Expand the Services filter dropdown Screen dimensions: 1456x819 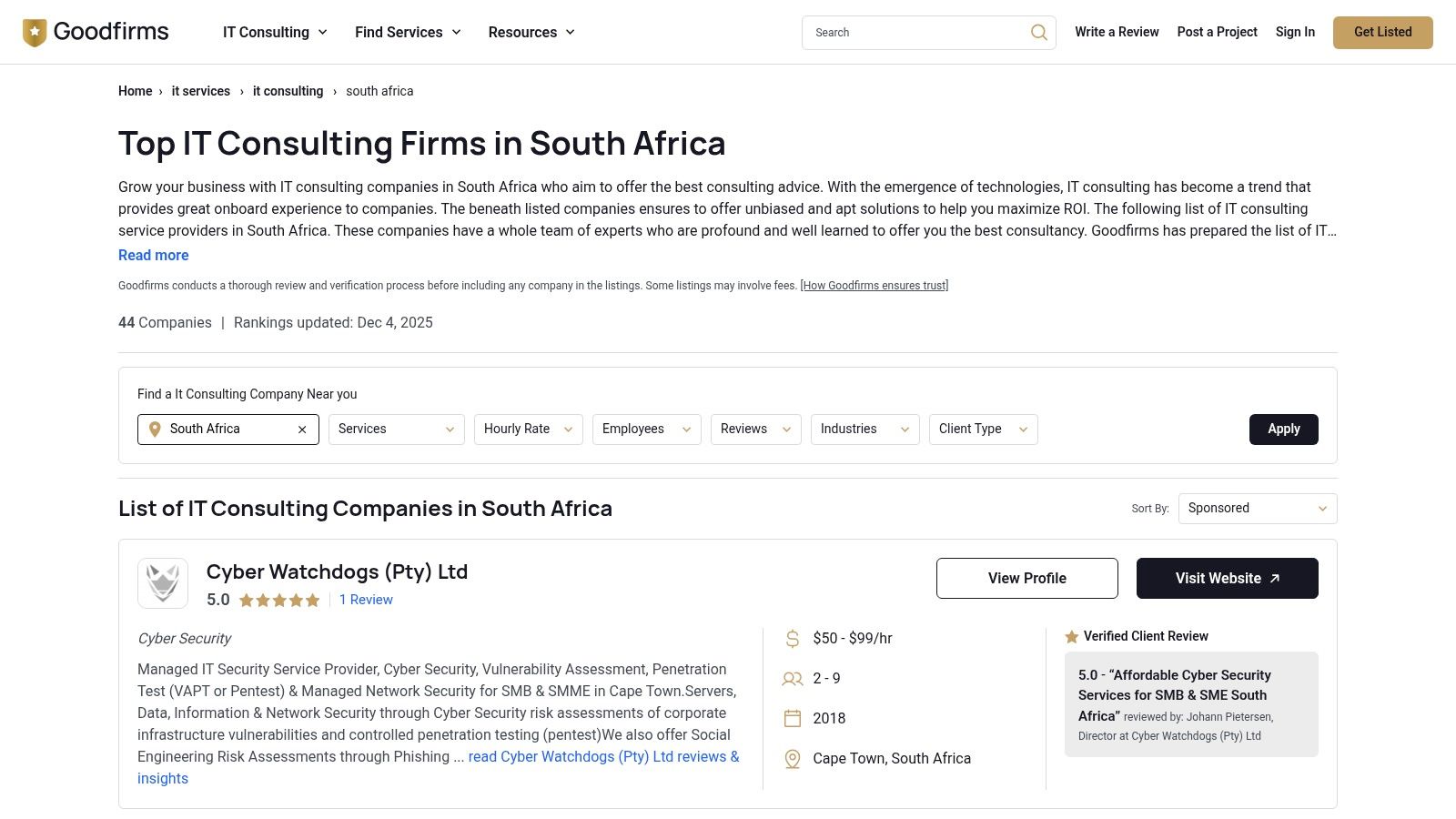[x=396, y=430]
